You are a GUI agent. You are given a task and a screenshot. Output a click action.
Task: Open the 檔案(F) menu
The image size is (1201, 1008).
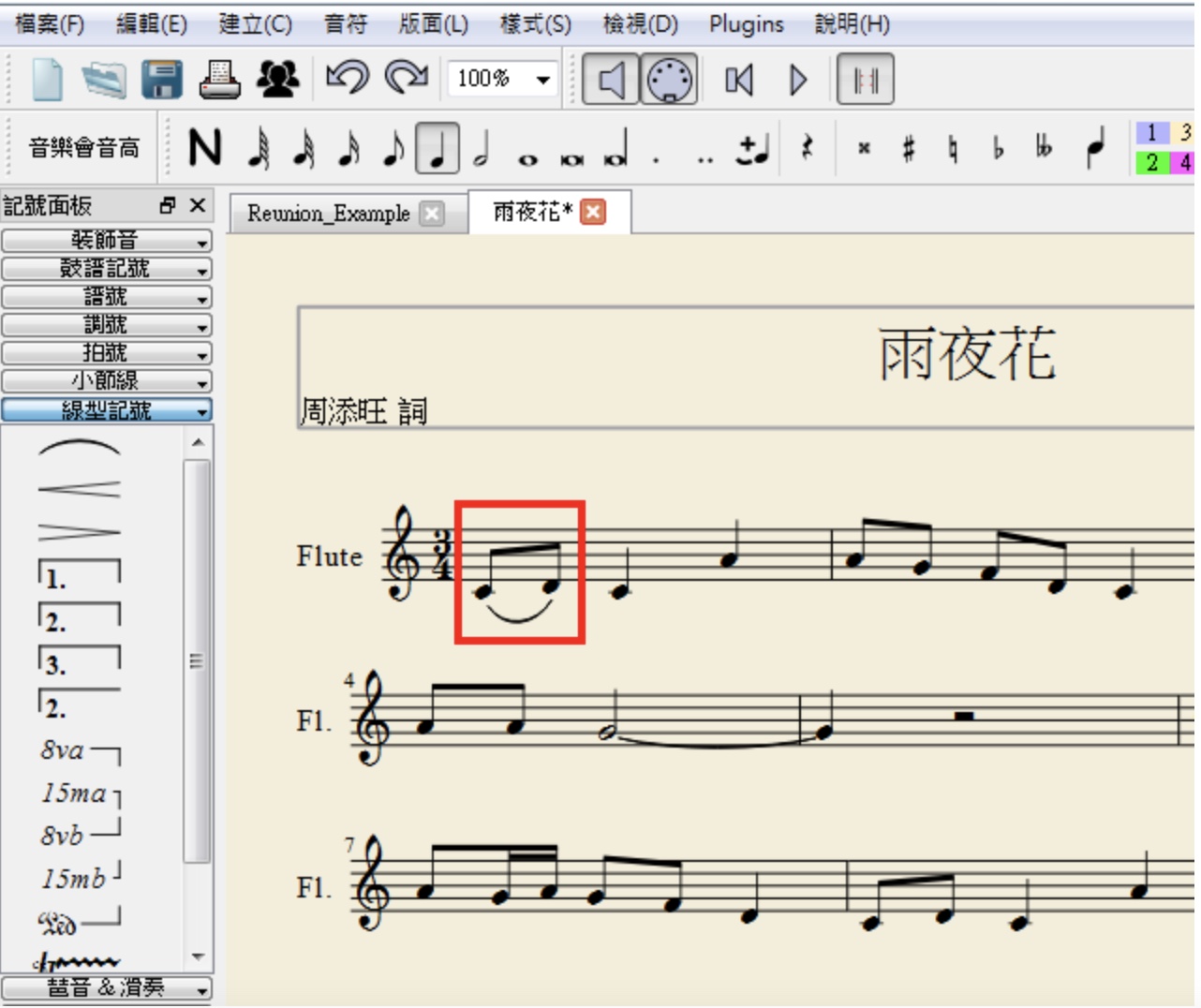[x=50, y=23]
